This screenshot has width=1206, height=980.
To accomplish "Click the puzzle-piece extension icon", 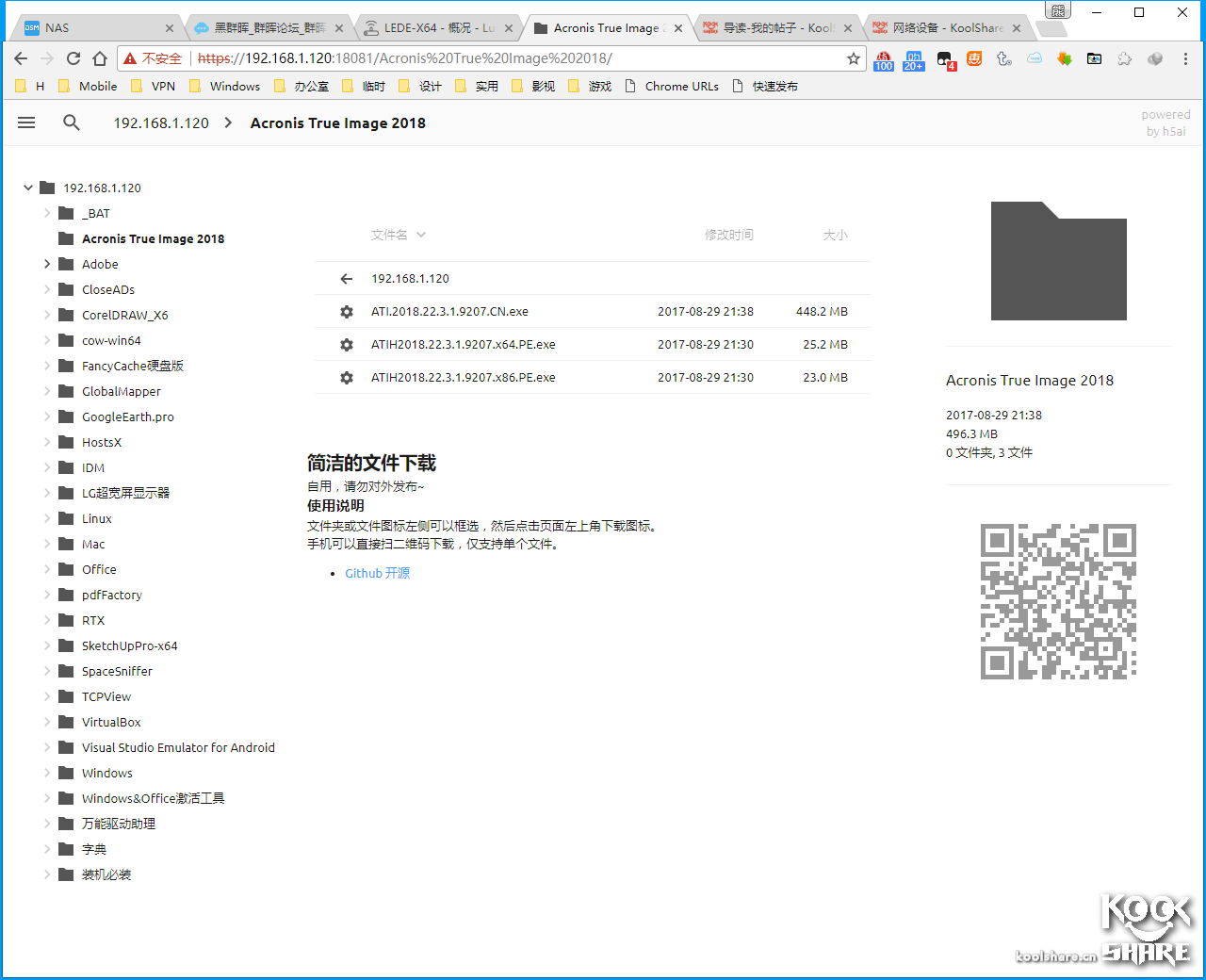I will (x=1125, y=58).
